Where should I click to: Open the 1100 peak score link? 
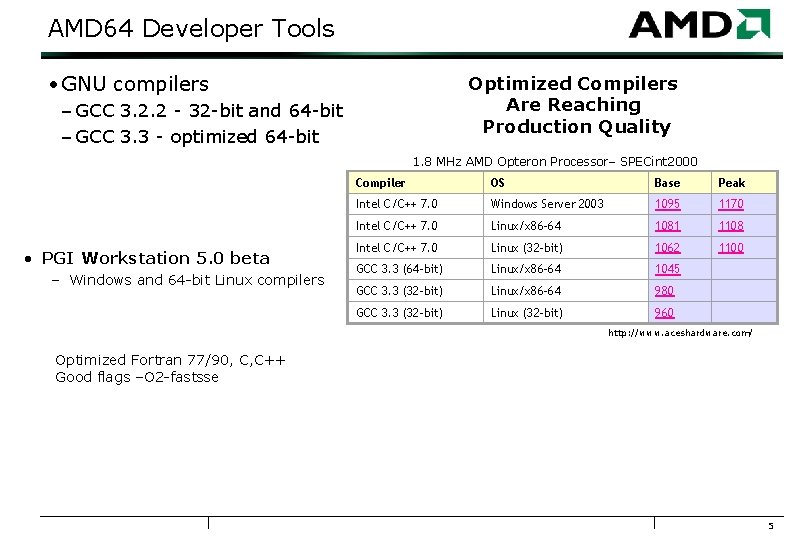(x=730, y=248)
